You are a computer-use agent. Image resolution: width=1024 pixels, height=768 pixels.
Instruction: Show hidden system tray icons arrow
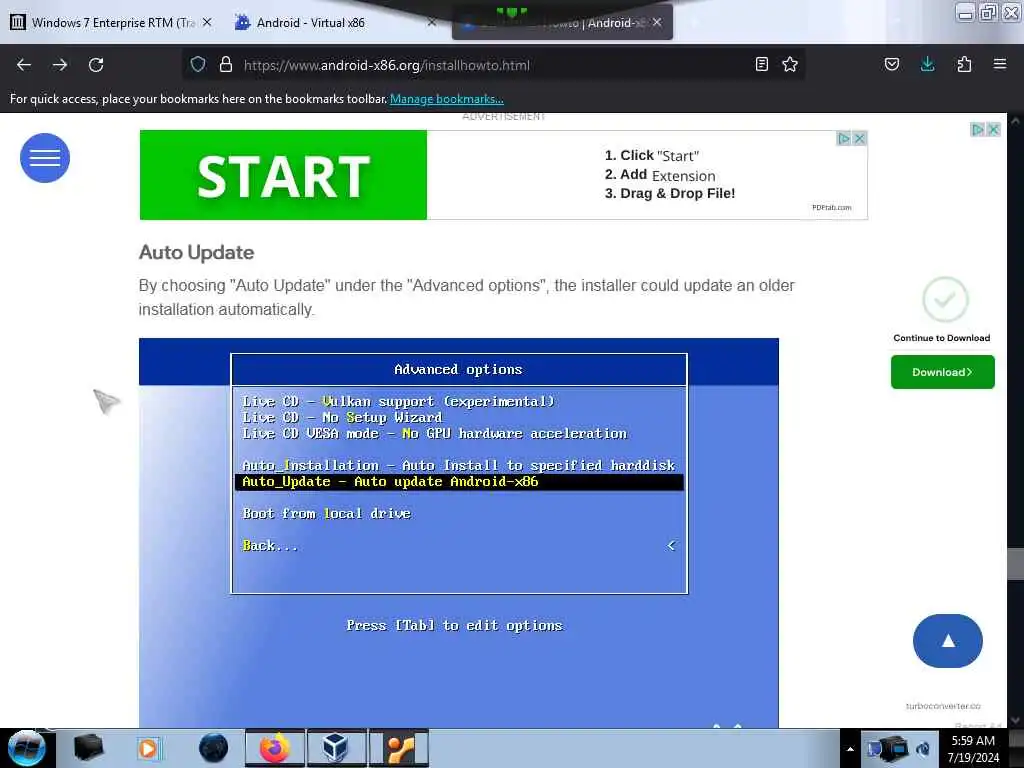point(850,749)
